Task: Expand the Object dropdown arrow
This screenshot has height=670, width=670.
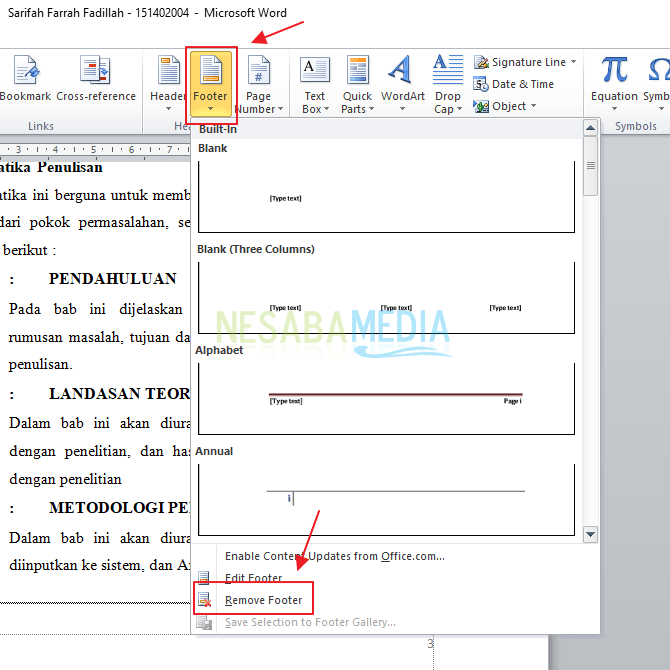Action: (x=533, y=106)
